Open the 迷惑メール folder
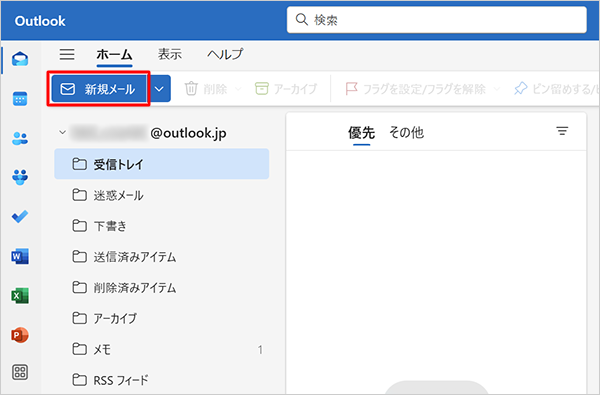 coord(161,195)
